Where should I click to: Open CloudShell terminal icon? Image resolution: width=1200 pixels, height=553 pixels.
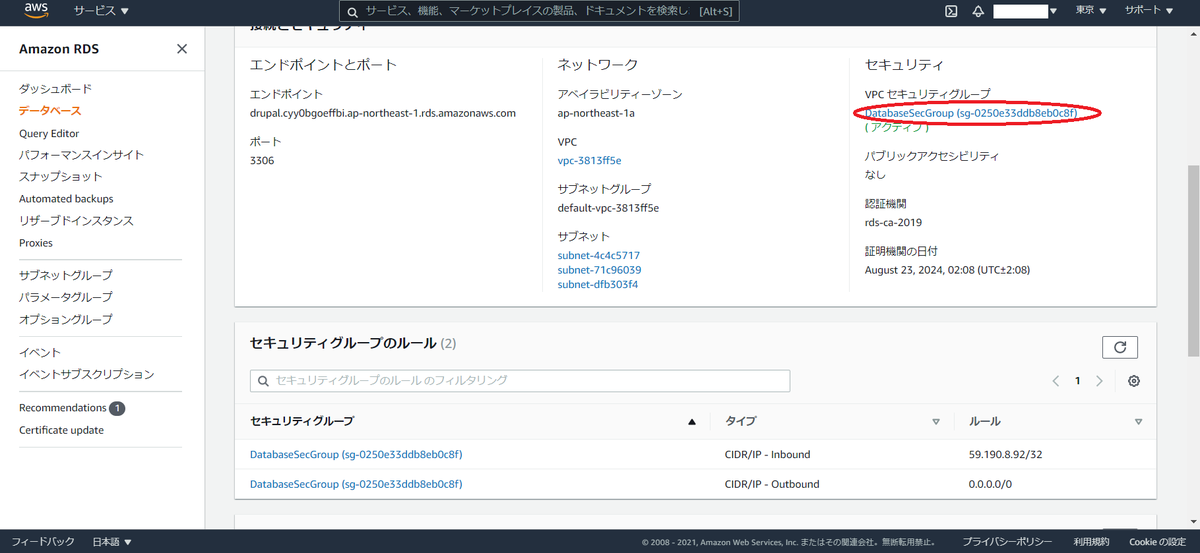point(951,11)
